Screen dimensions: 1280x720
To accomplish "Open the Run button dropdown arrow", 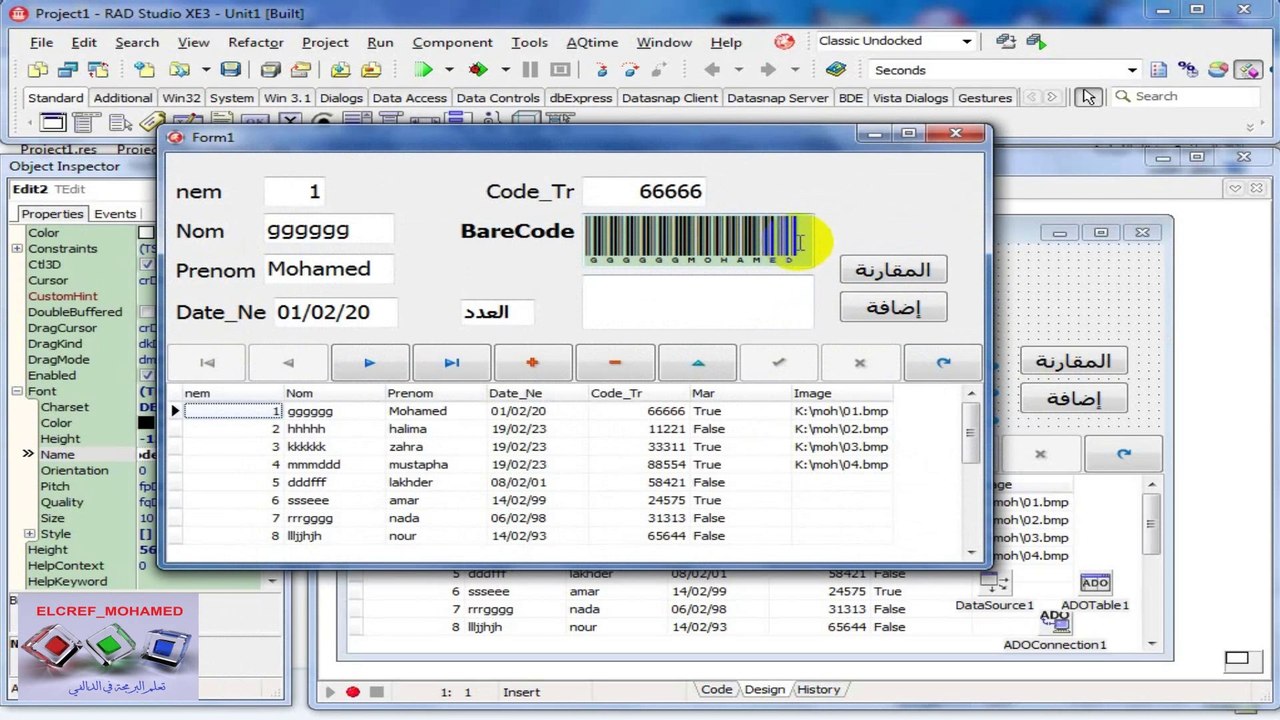I will click(449, 70).
